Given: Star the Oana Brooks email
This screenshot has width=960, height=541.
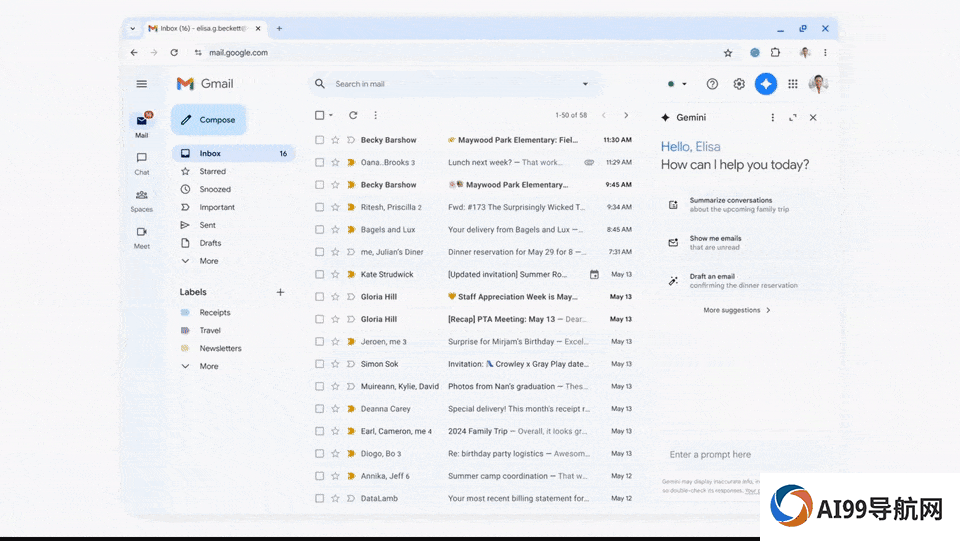Looking at the screenshot, I should (x=335, y=162).
